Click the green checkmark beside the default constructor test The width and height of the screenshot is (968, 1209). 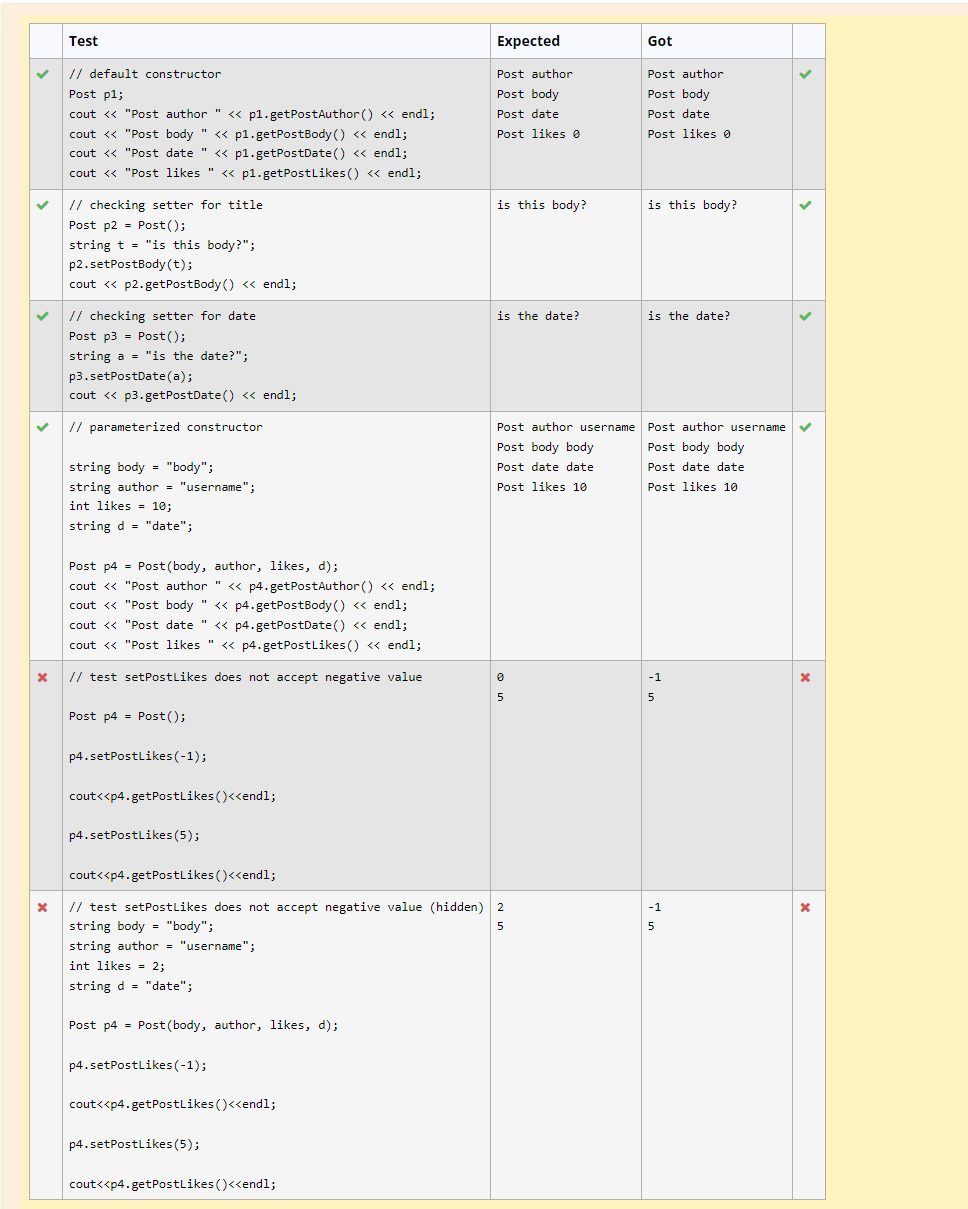pos(44,74)
